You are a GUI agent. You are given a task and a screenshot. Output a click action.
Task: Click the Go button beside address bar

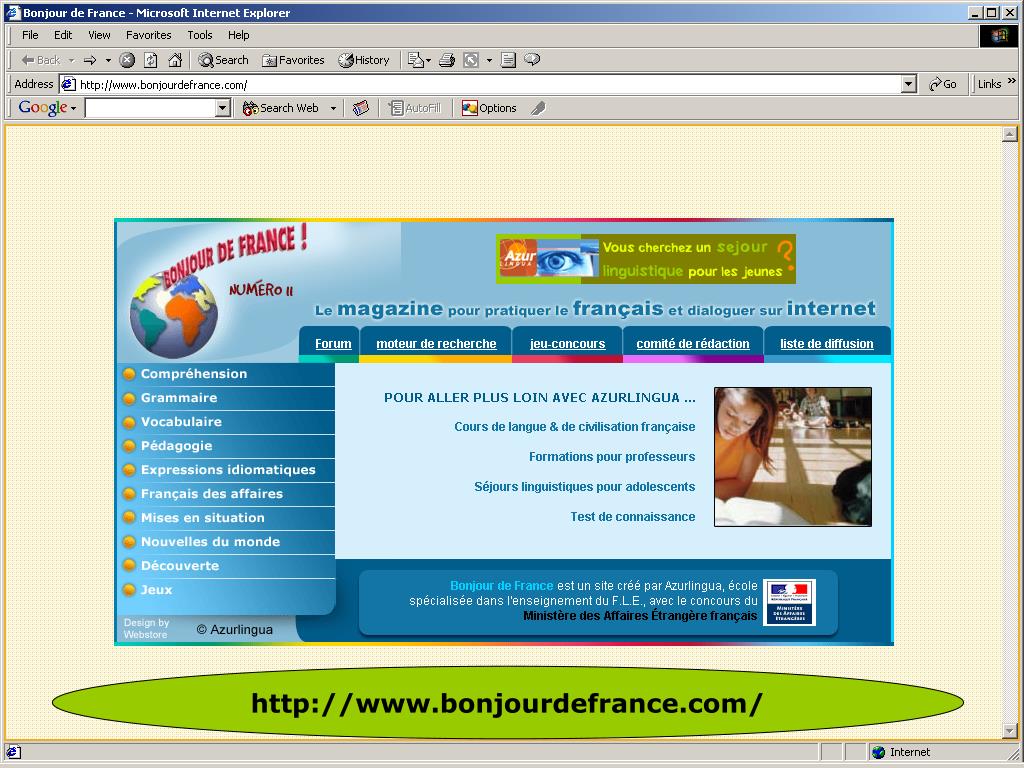tap(943, 84)
